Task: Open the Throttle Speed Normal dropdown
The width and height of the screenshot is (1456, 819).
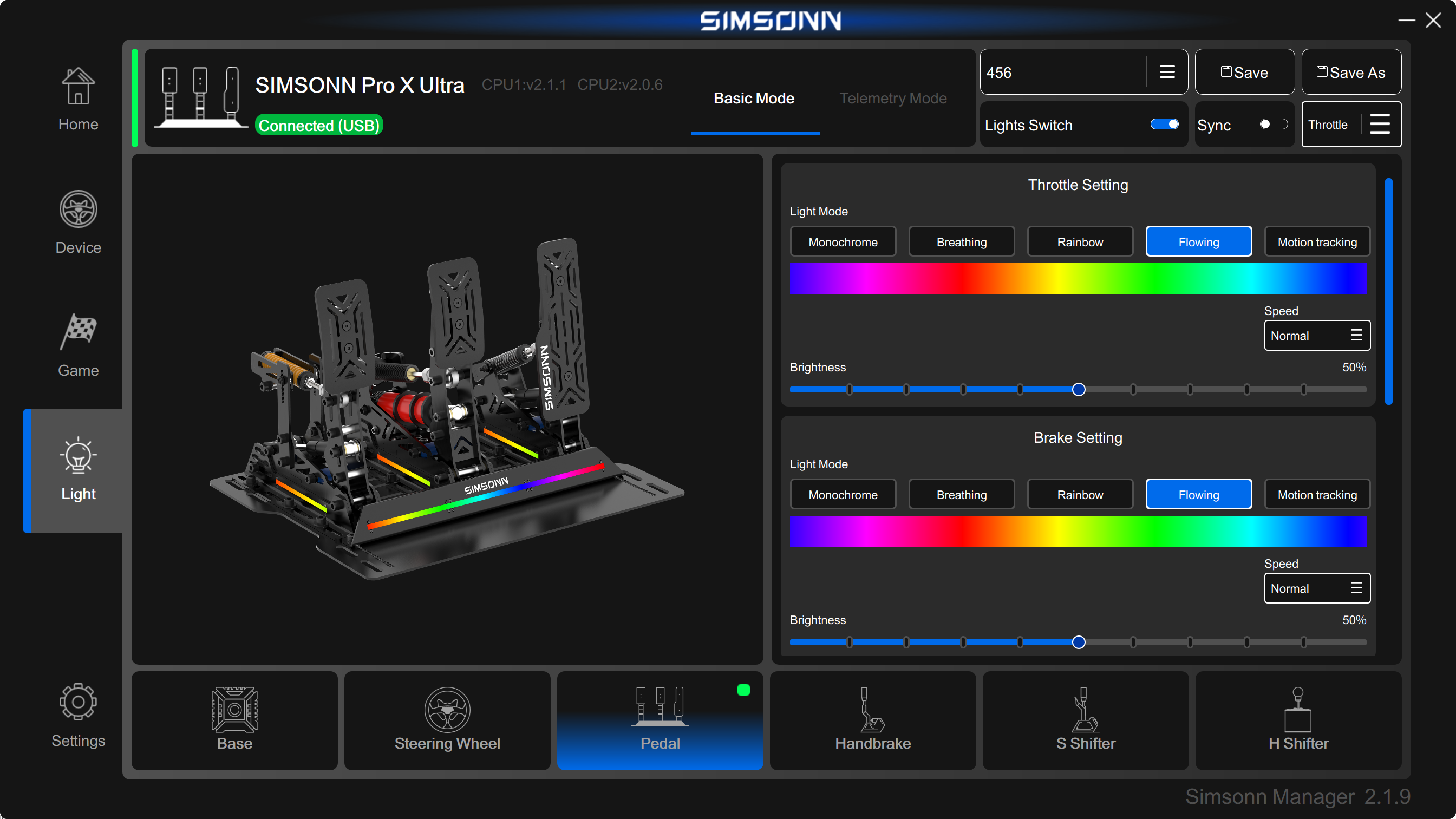Action: tap(1317, 336)
